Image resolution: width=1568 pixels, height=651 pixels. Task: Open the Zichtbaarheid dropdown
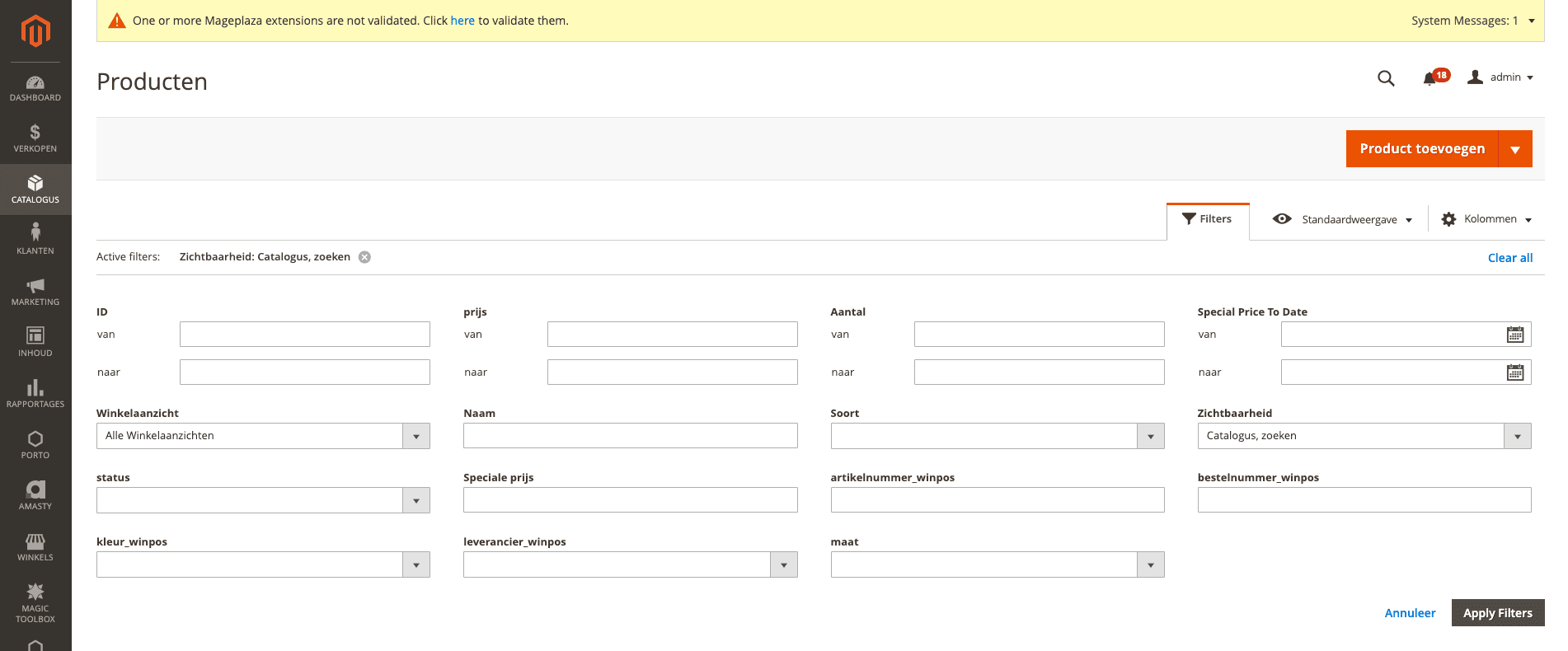(x=1364, y=436)
